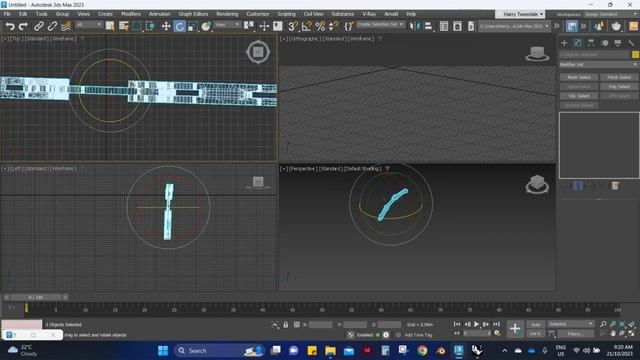Screen dimensions: 640x360
Task: Toggle the Percent Snap icon
Action: (320, 26)
